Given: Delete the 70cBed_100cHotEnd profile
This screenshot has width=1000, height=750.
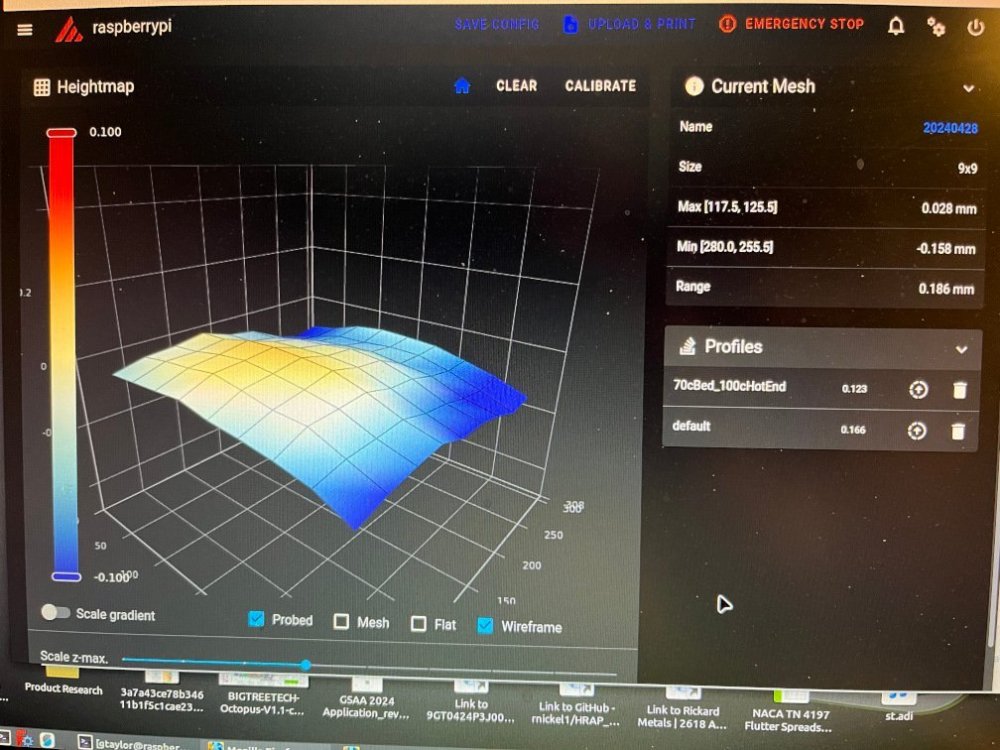Looking at the screenshot, I should (959, 390).
